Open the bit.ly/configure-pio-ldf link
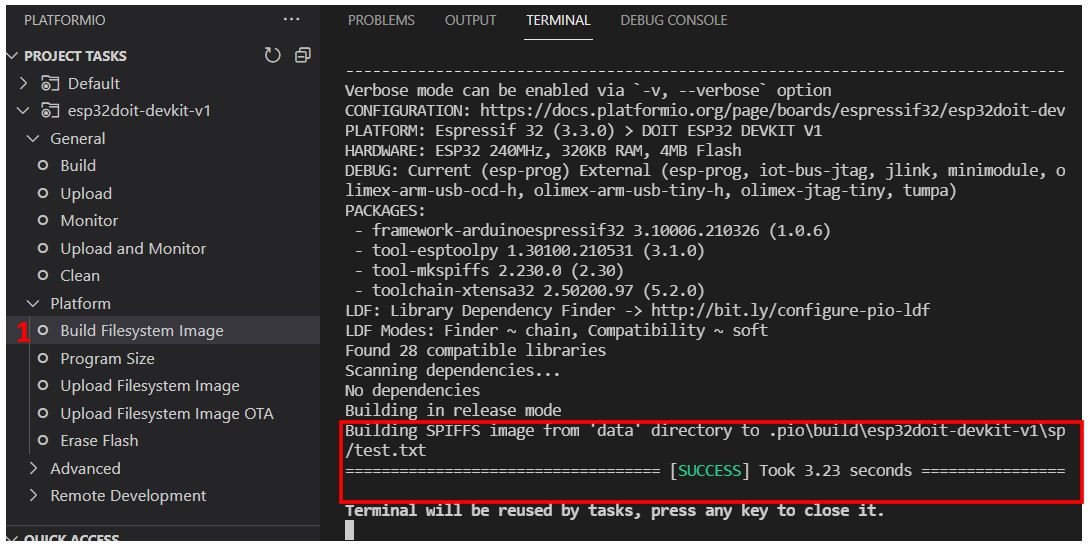 790,310
